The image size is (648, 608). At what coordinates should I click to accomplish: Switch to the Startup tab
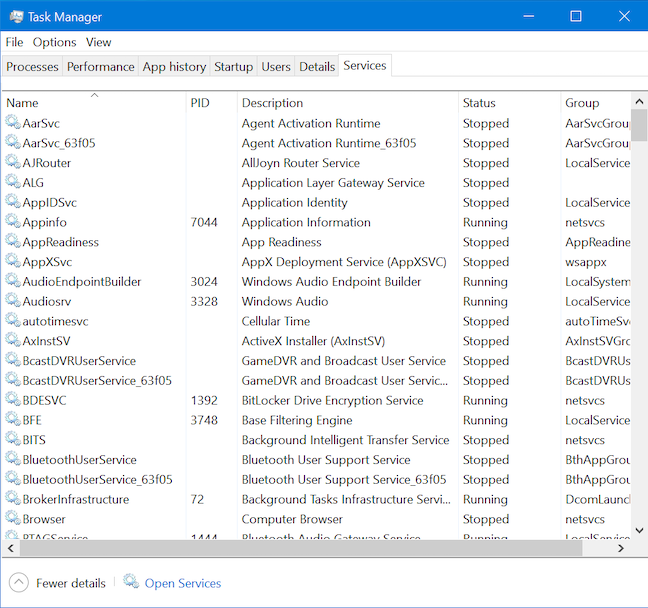233,67
